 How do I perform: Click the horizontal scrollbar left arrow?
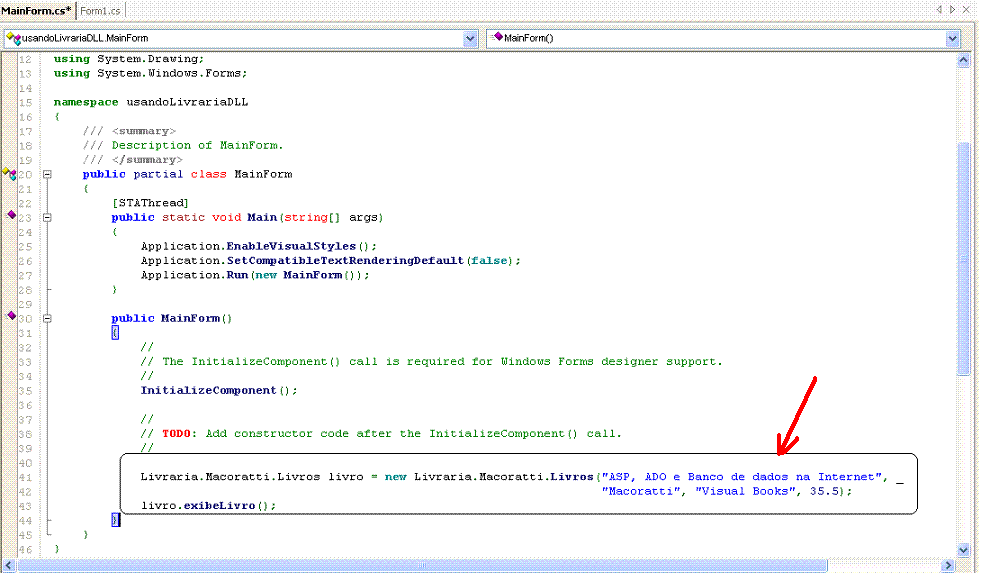point(8,565)
